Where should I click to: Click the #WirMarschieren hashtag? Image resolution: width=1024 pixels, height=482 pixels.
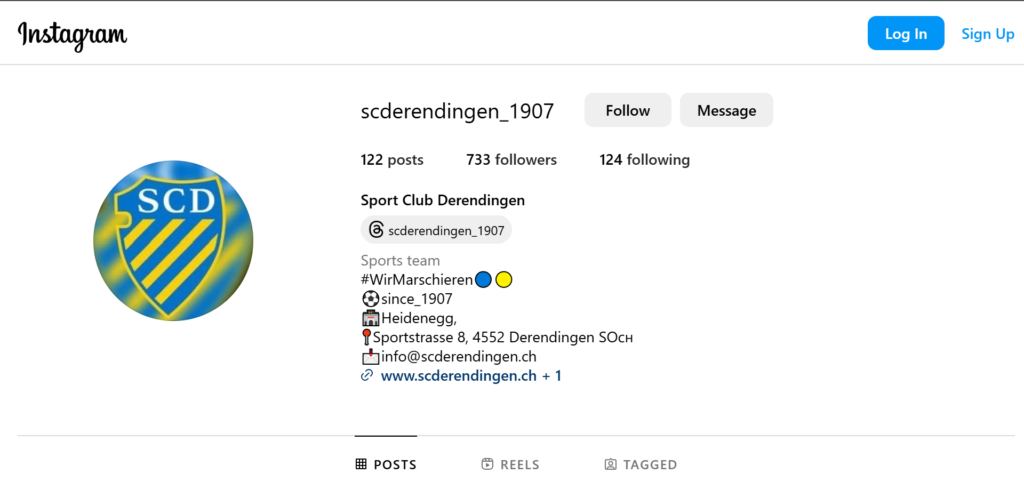point(416,280)
